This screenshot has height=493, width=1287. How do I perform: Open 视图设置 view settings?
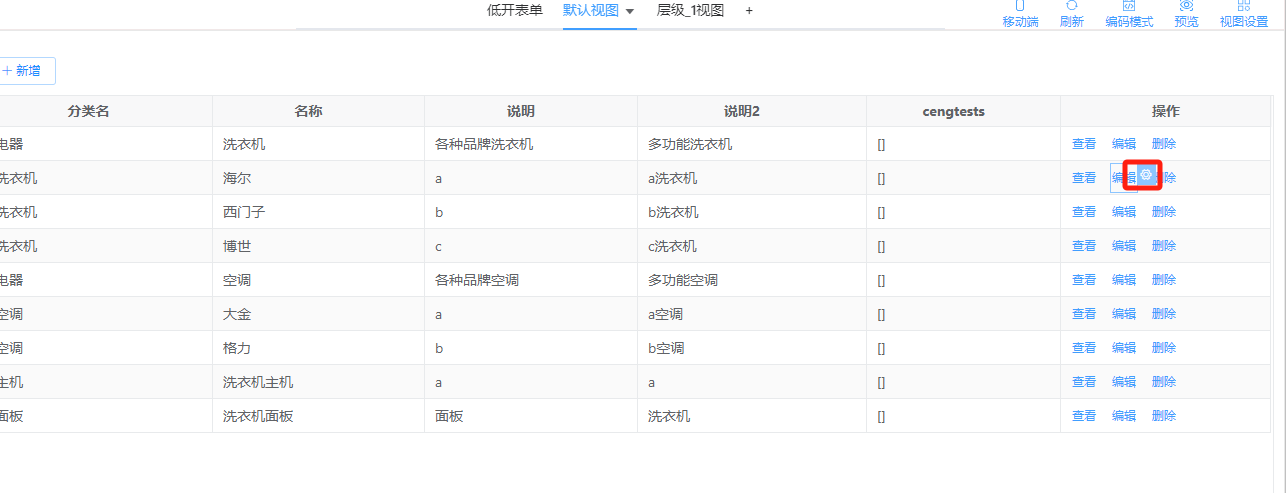click(1243, 13)
